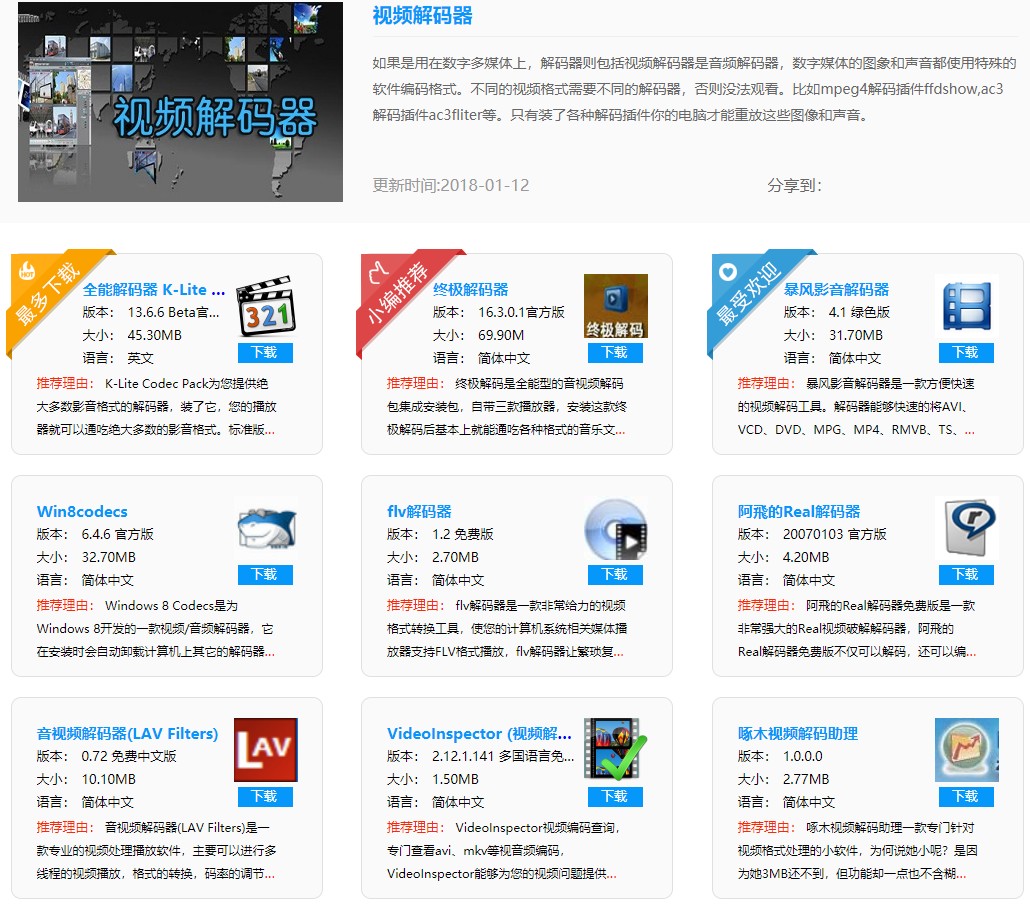Viewport: 1030px width, 905px height.
Task: Click 啄木视频解码助理 version 1.0.0.0
Action: coord(803,756)
